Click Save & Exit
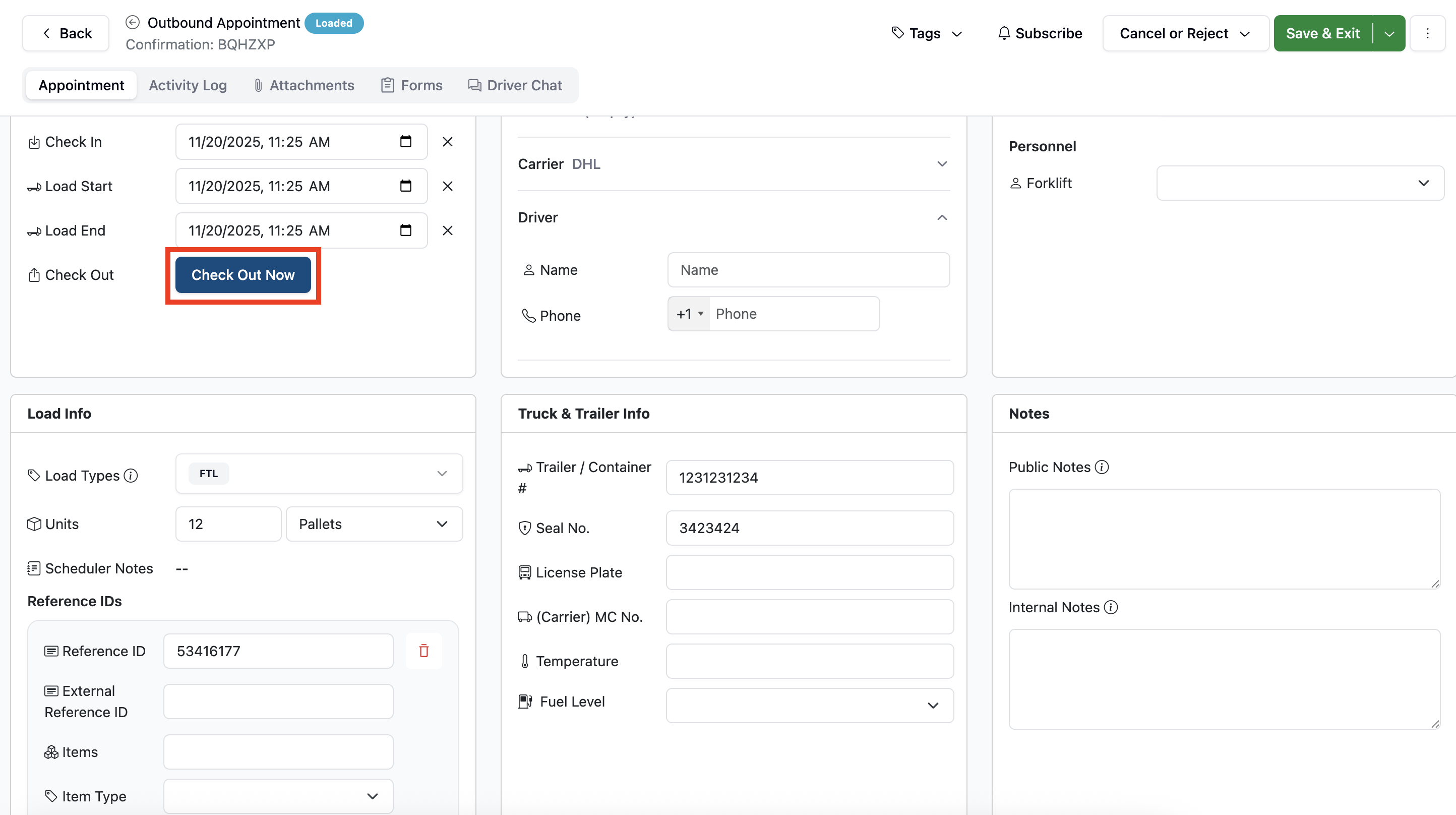This screenshot has width=1456, height=815. pyautogui.click(x=1322, y=33)
